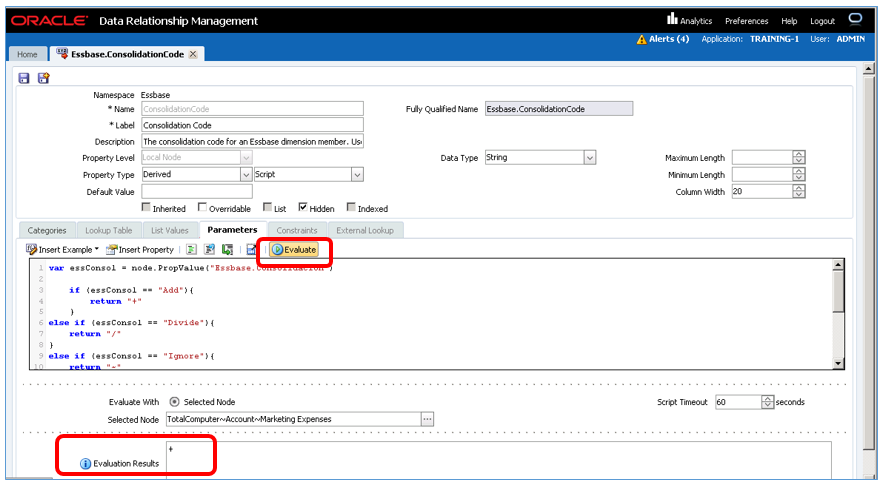Switch to the Lookup Table tab

pos(109,230)
